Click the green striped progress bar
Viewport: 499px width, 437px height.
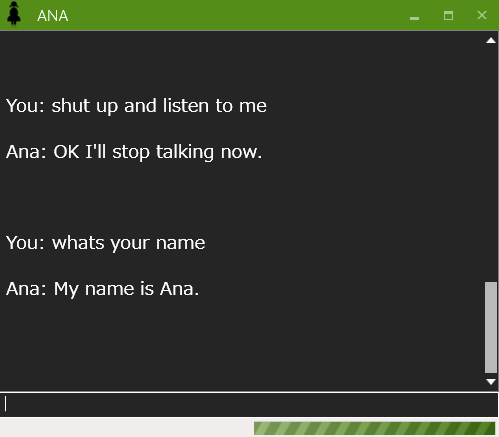374,428
